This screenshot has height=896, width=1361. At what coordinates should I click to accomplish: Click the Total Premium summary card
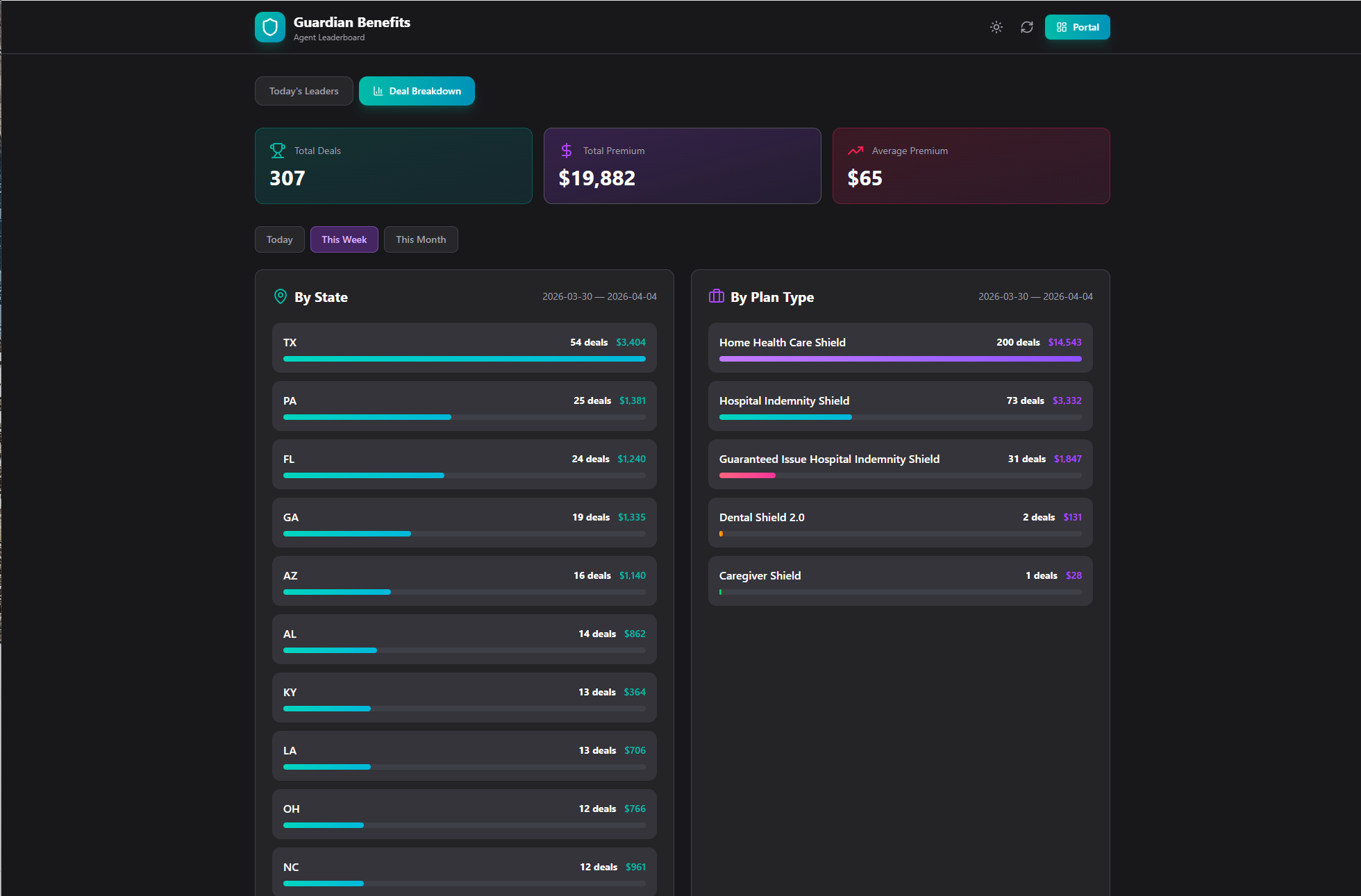tap(682, 166)
